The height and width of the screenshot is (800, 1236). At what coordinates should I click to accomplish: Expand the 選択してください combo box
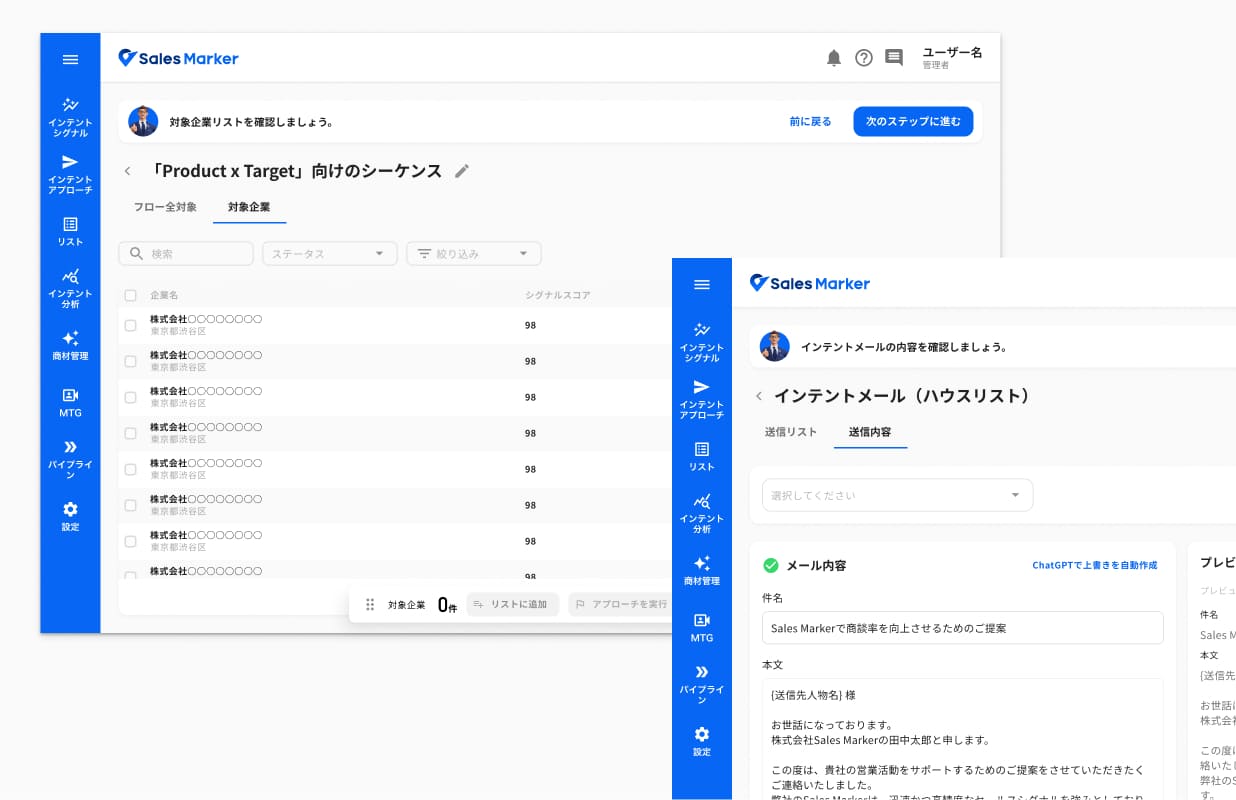pyautogui.click(x=898, y=495)
